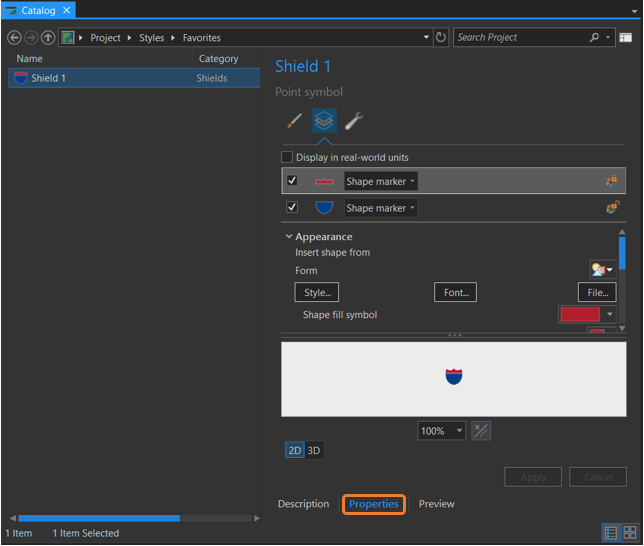The width and height of the screenshot is (644, 546).
Task: Open search options dropdown arrow
Action: pyautogui.click(x=608, y=37)
